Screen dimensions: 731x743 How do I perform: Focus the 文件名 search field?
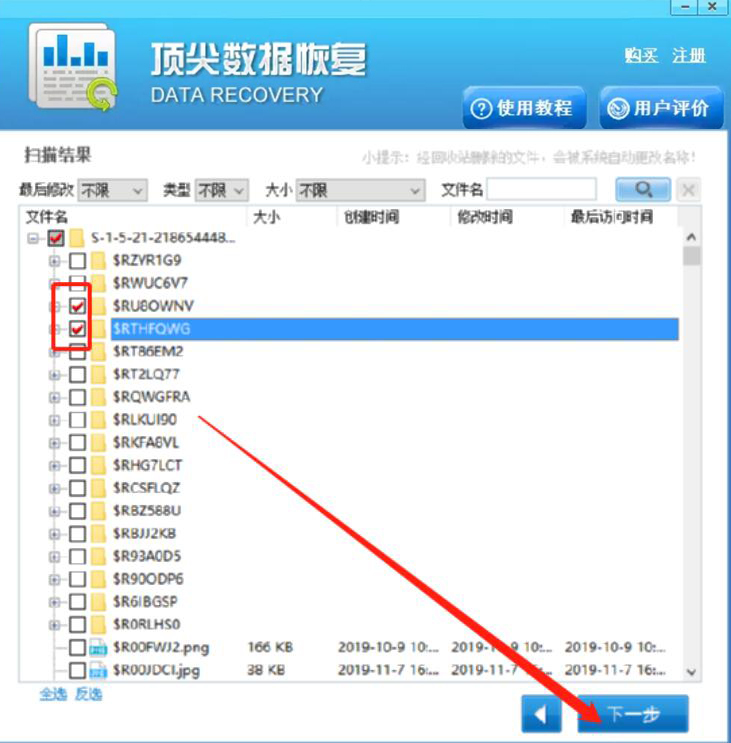pyautogui.click(x=541, y=190)
